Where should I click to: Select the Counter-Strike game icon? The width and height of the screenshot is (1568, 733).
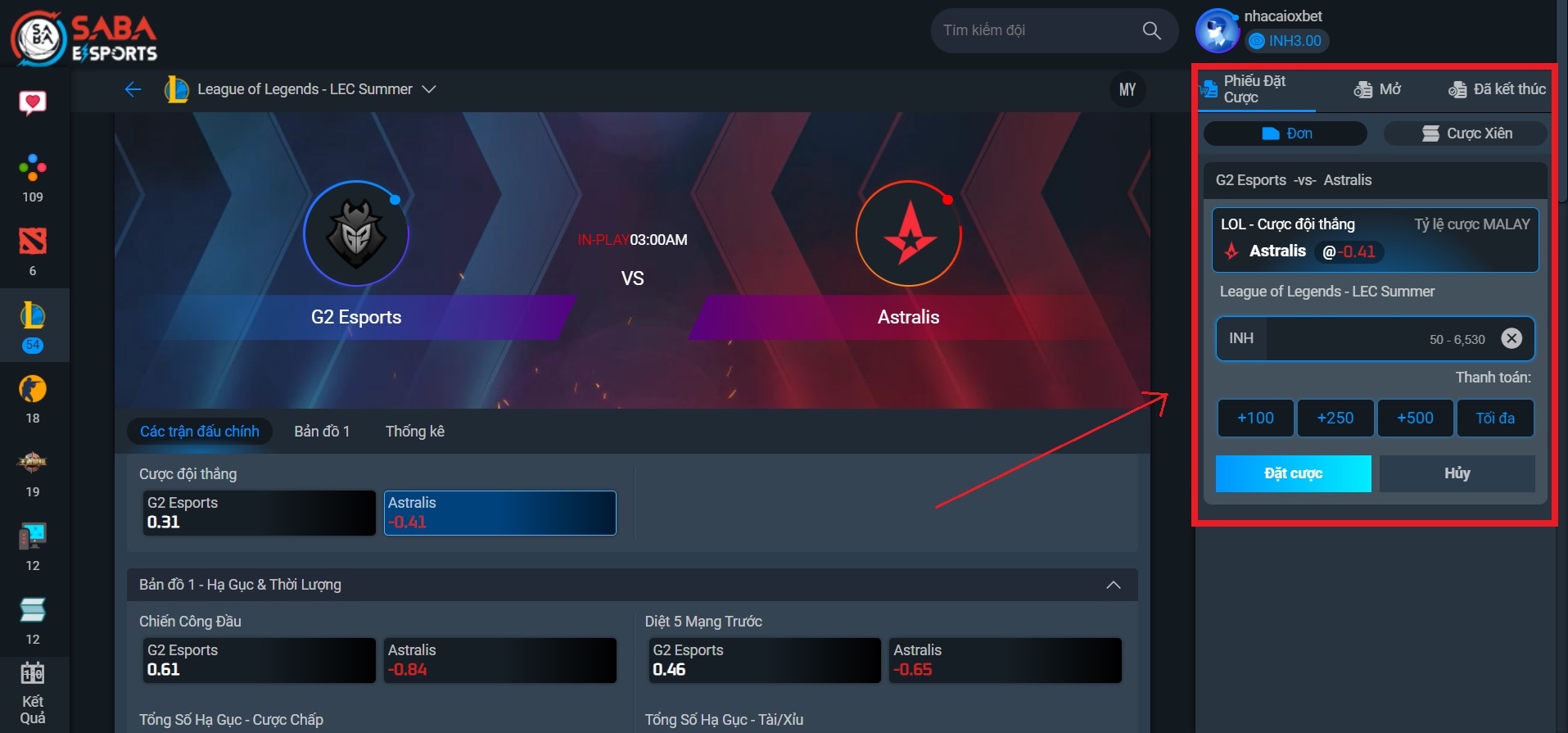[33, 390]
